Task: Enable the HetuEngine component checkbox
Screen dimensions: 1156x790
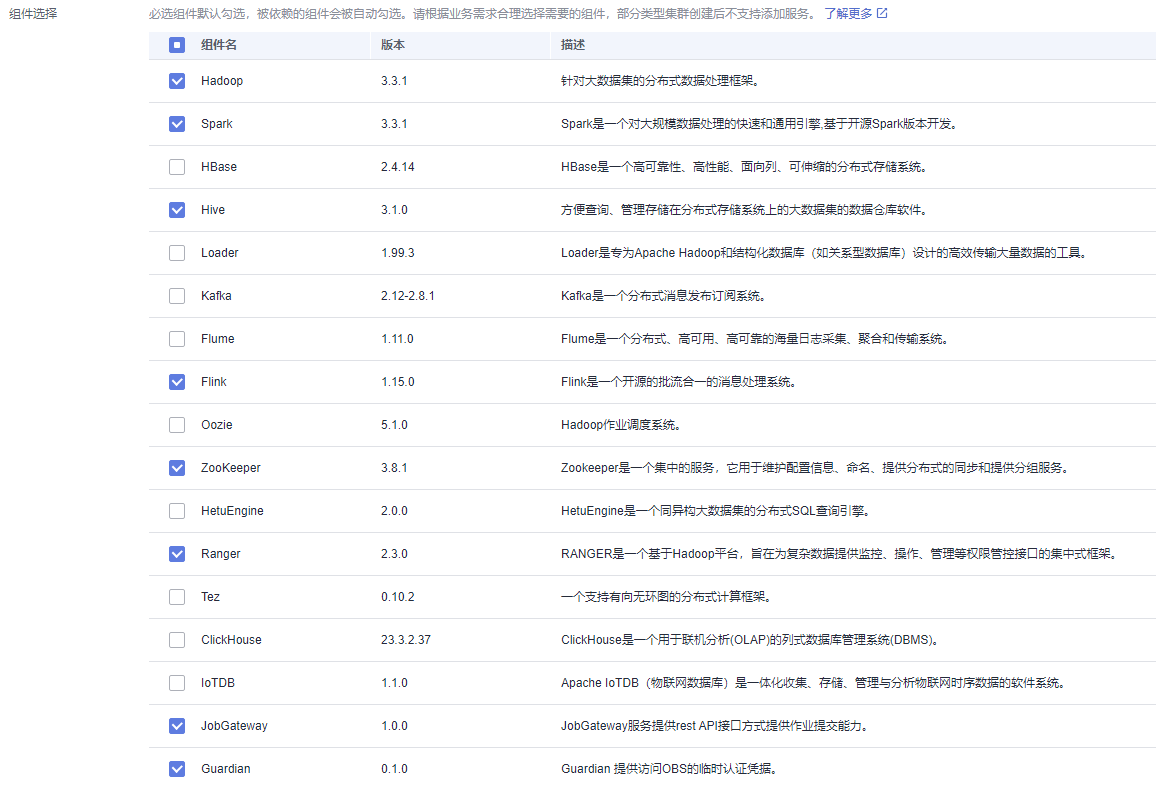Action: [177, 511]
